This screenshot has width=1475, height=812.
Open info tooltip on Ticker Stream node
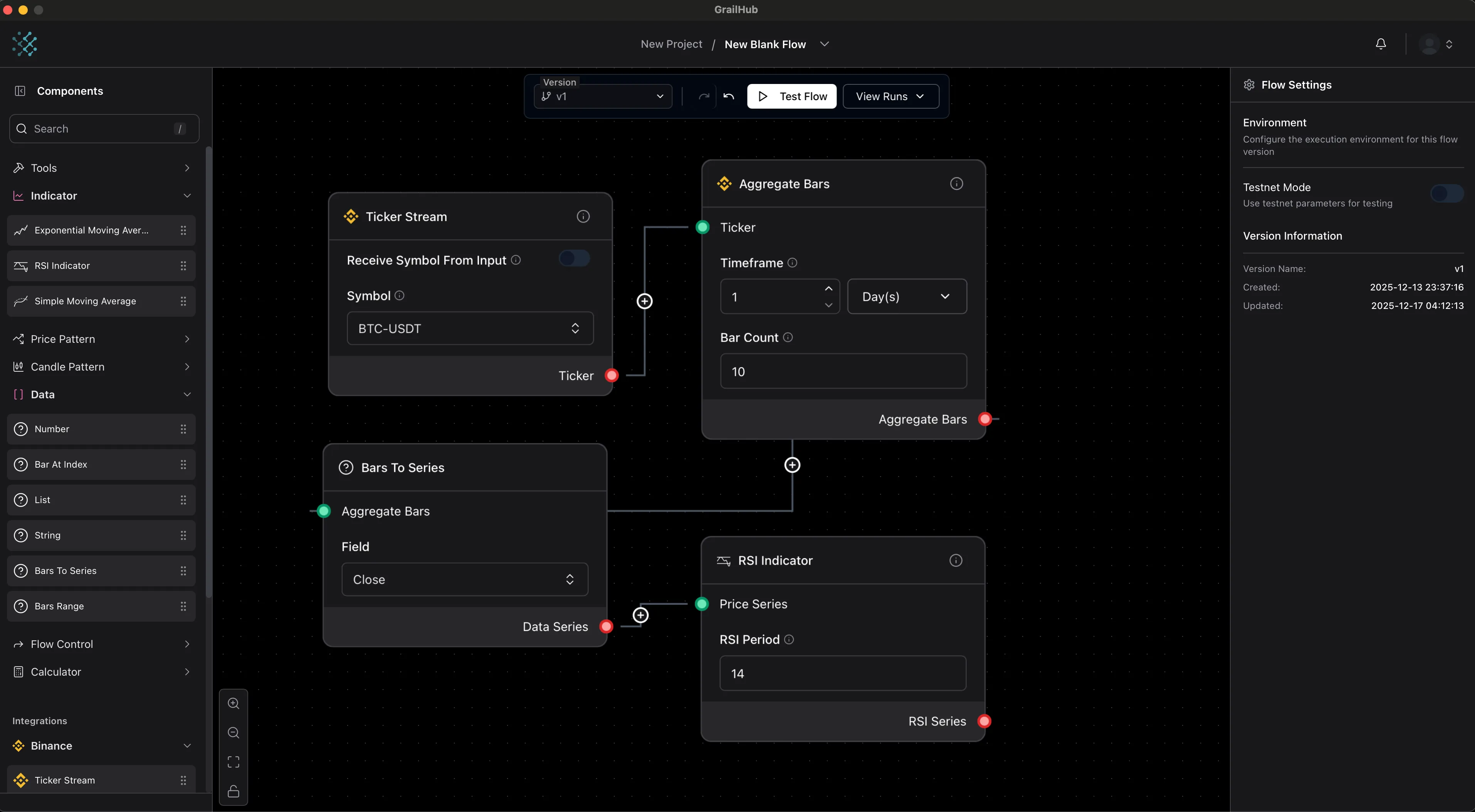click(x=583, y=216)
